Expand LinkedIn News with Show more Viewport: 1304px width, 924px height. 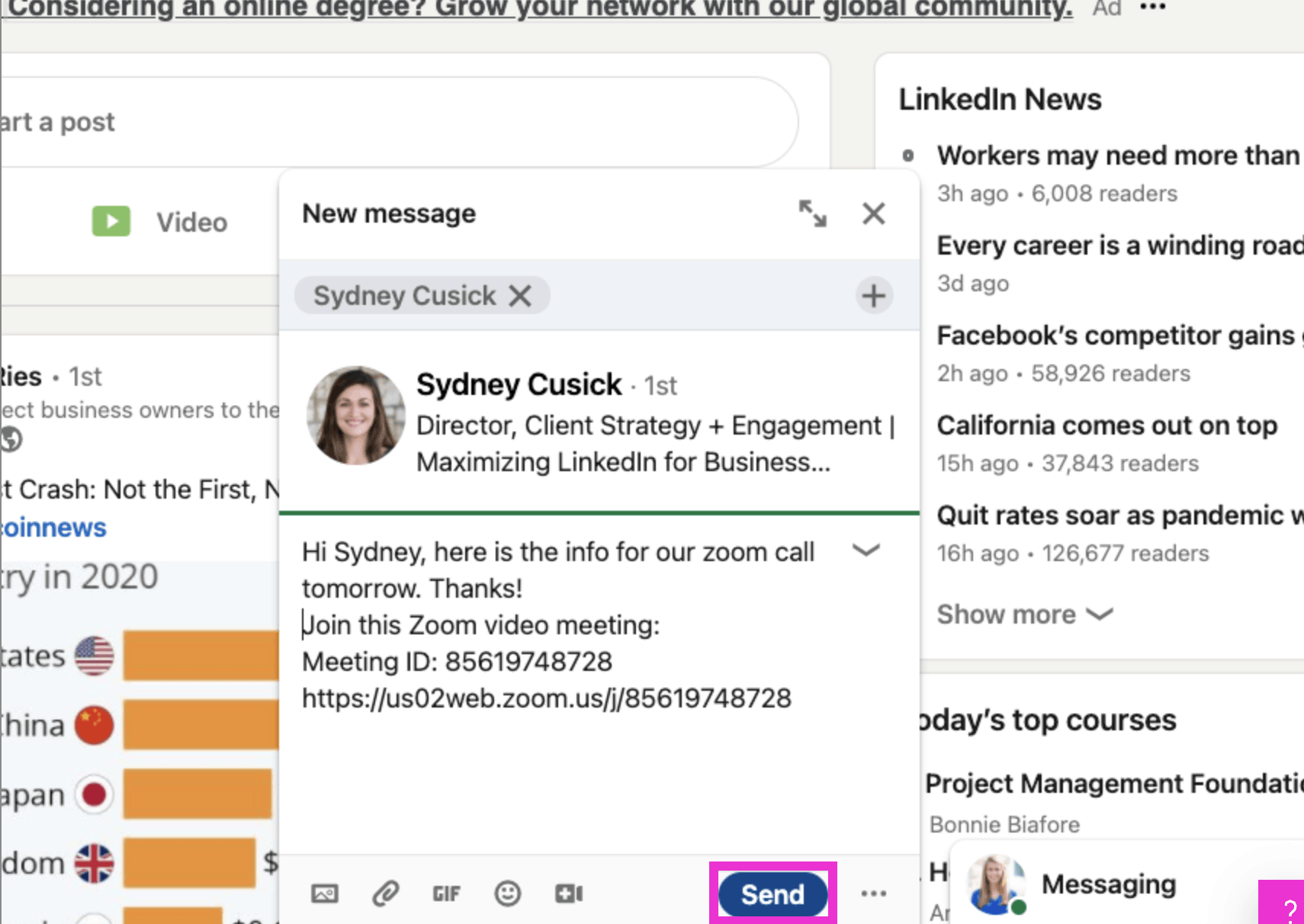[1025, 614]
